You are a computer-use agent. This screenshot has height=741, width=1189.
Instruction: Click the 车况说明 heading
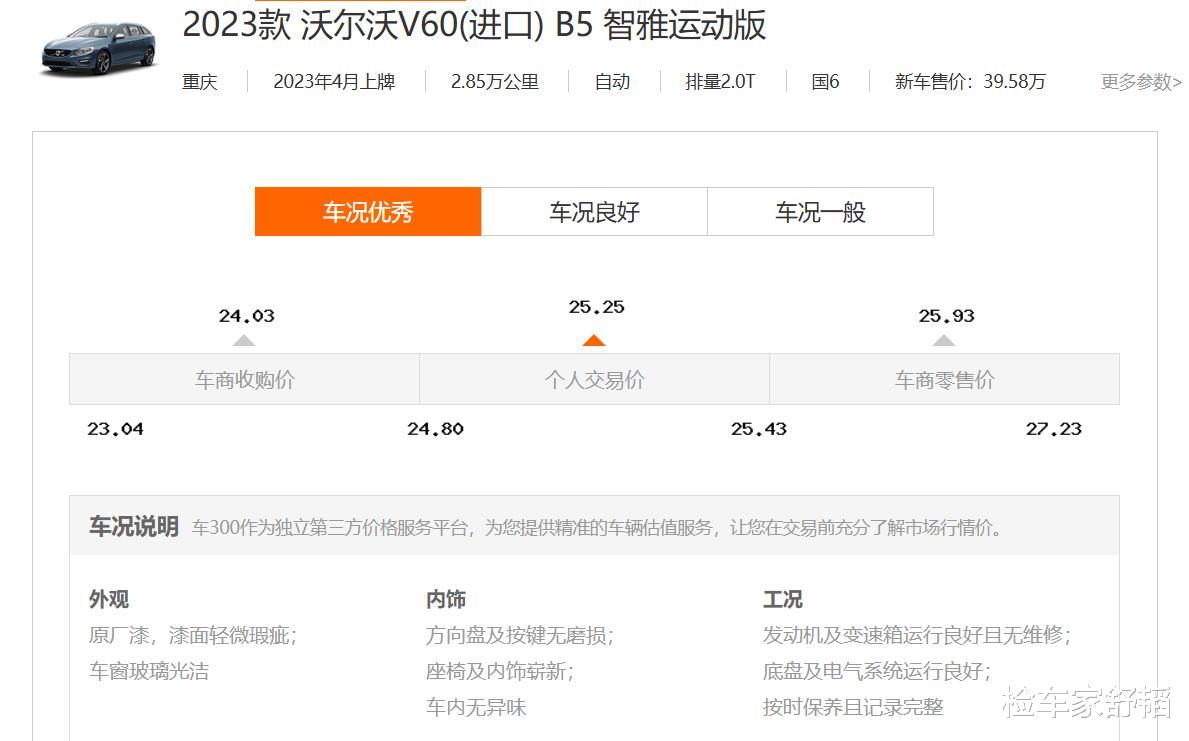134,526
